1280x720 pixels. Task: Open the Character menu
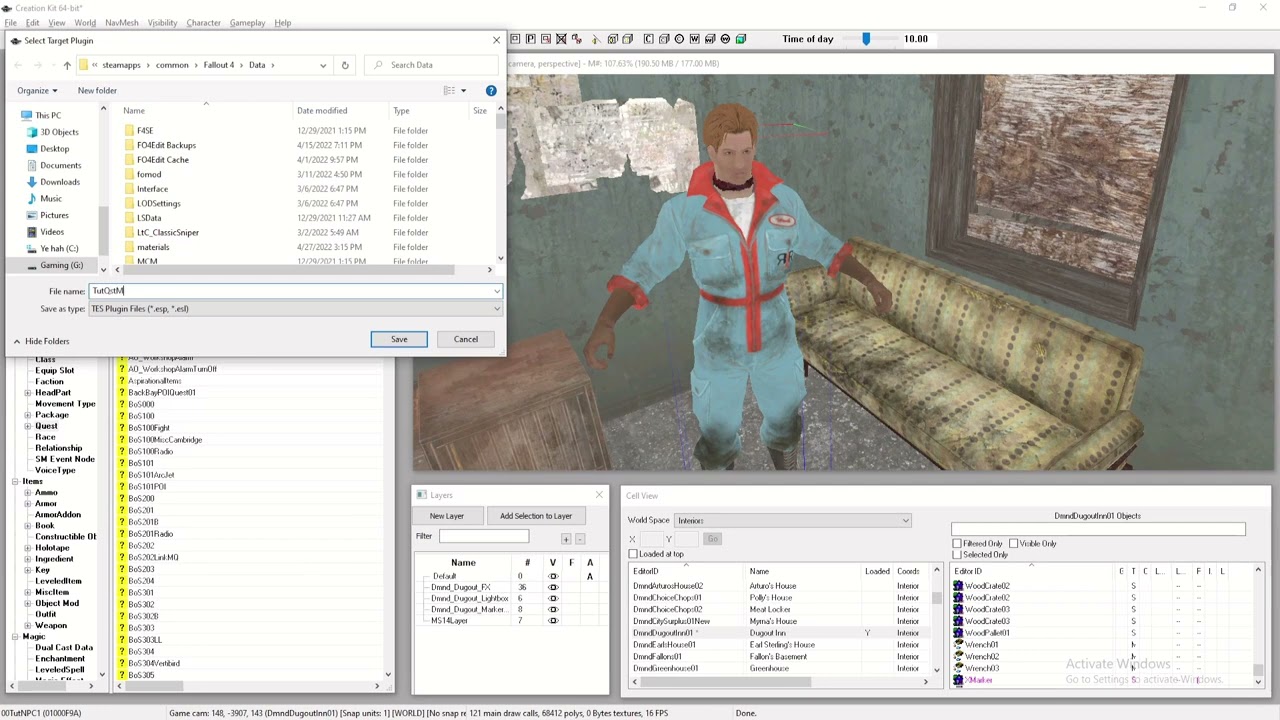pos(203,23)
